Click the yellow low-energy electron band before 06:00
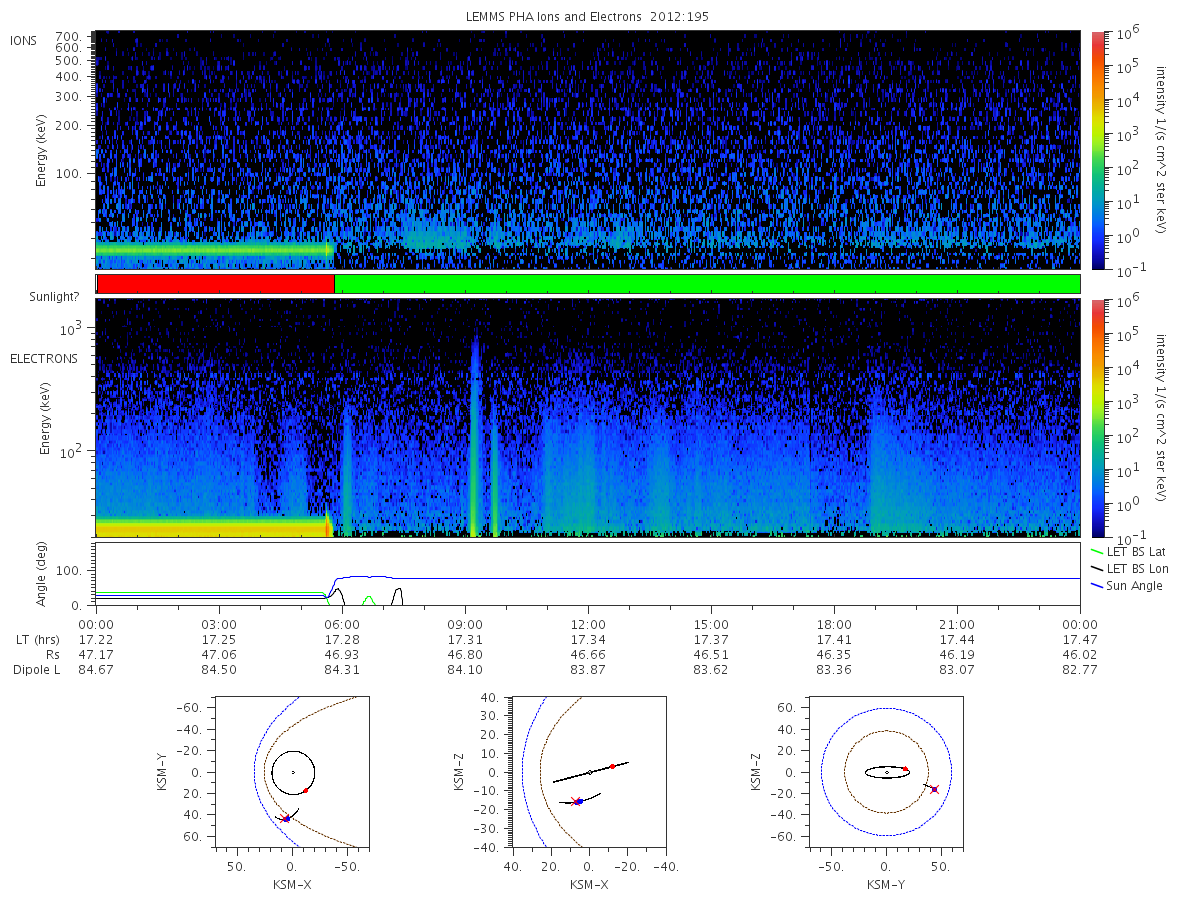Image resolution: width=1200 pixels, height=900 pixels. point(211,526)
